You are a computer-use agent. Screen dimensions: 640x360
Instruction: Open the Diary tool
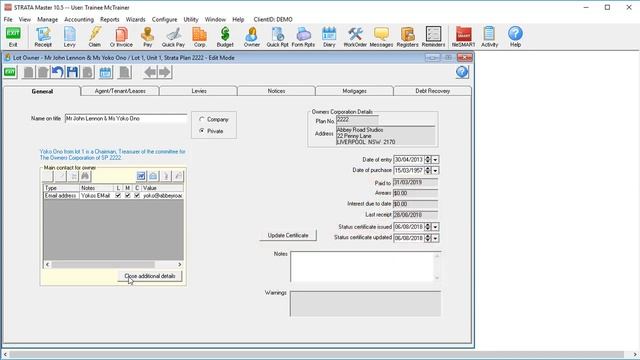(329, 37)
